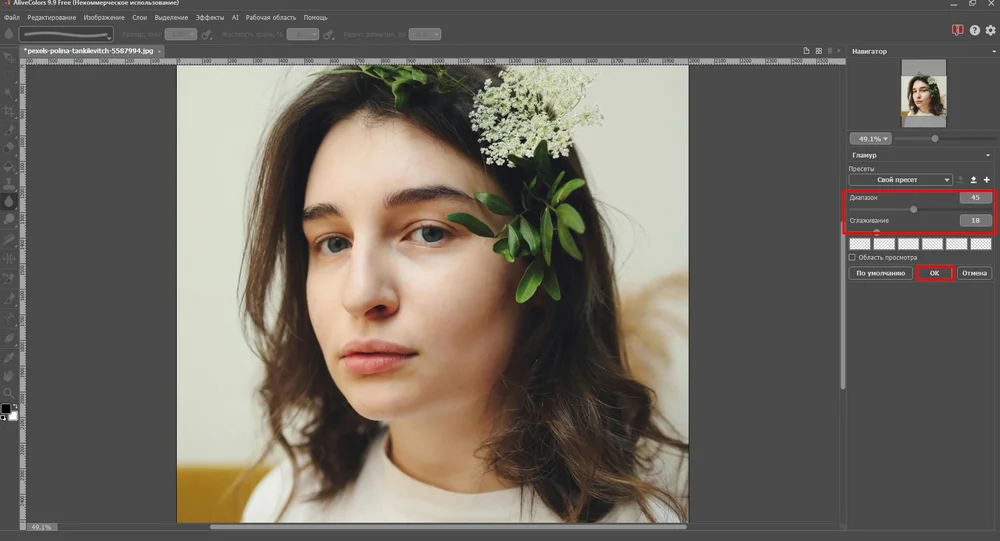Open the Выделение menu
The image size is (1000, 541).
click(171, 18)
